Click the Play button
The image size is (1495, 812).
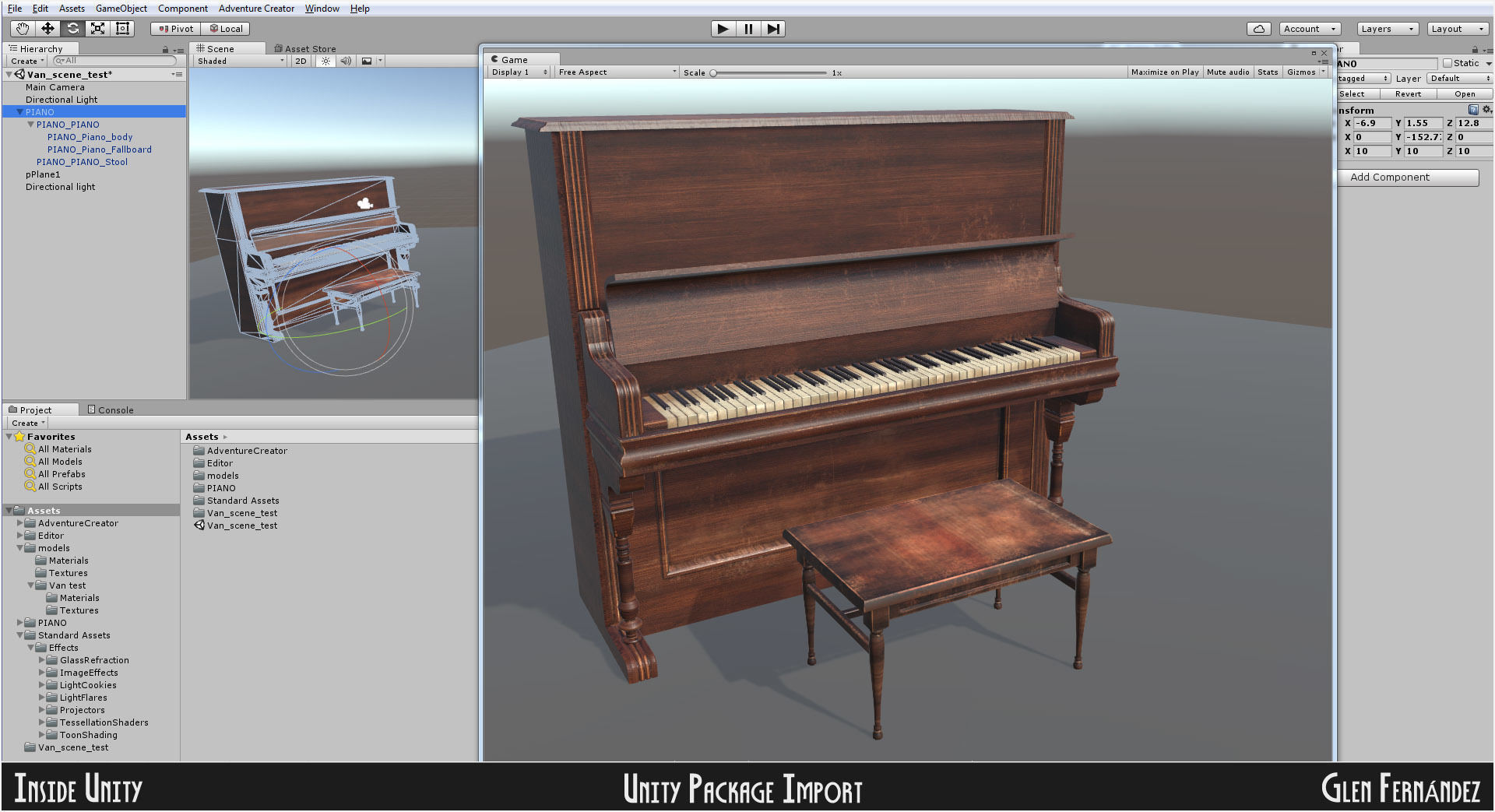pyautogui.click(x=723, y=29)
